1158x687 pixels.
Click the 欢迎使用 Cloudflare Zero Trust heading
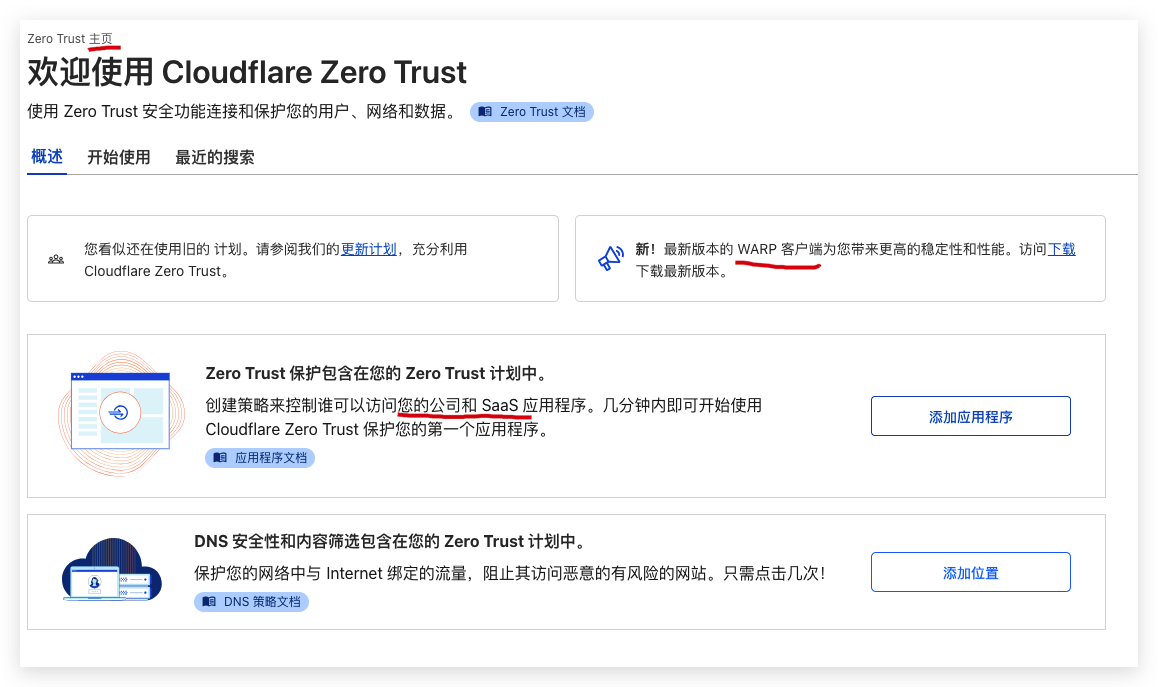point(247,72)
